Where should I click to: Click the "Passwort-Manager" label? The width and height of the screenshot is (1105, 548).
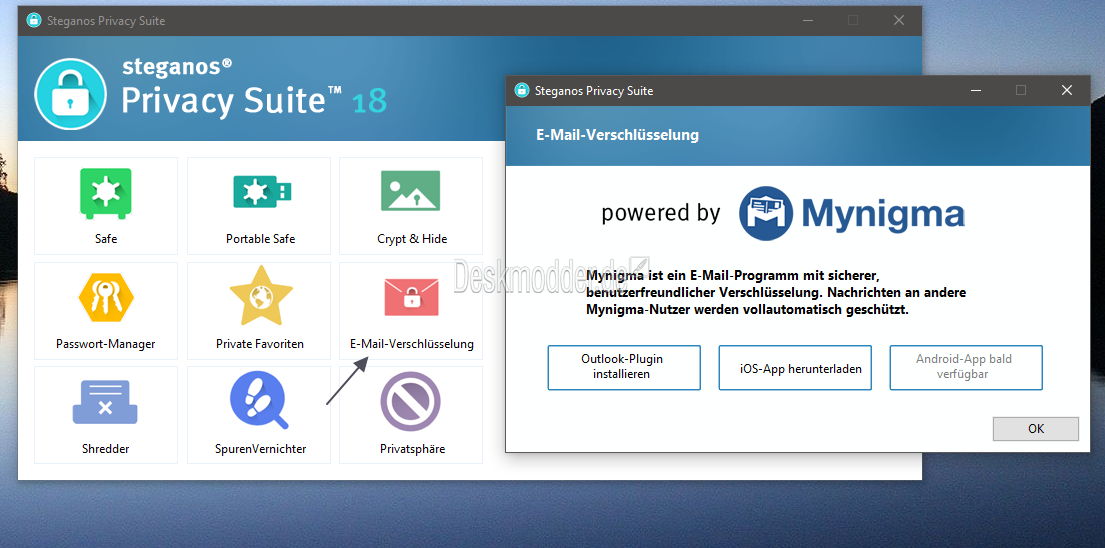tap(106, 344)
